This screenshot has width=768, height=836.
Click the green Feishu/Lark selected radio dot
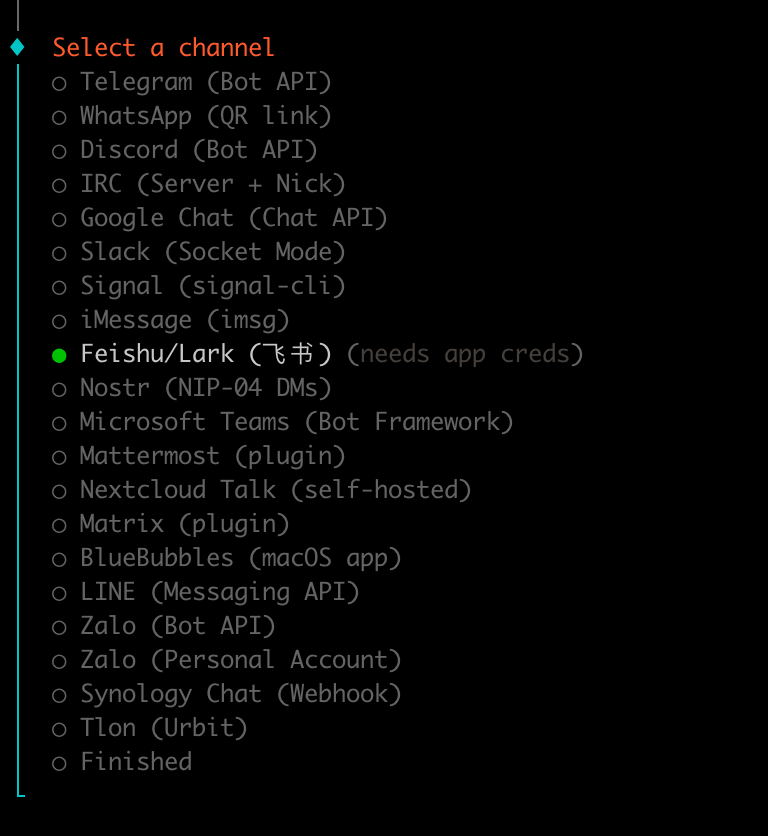coord(59,355)
